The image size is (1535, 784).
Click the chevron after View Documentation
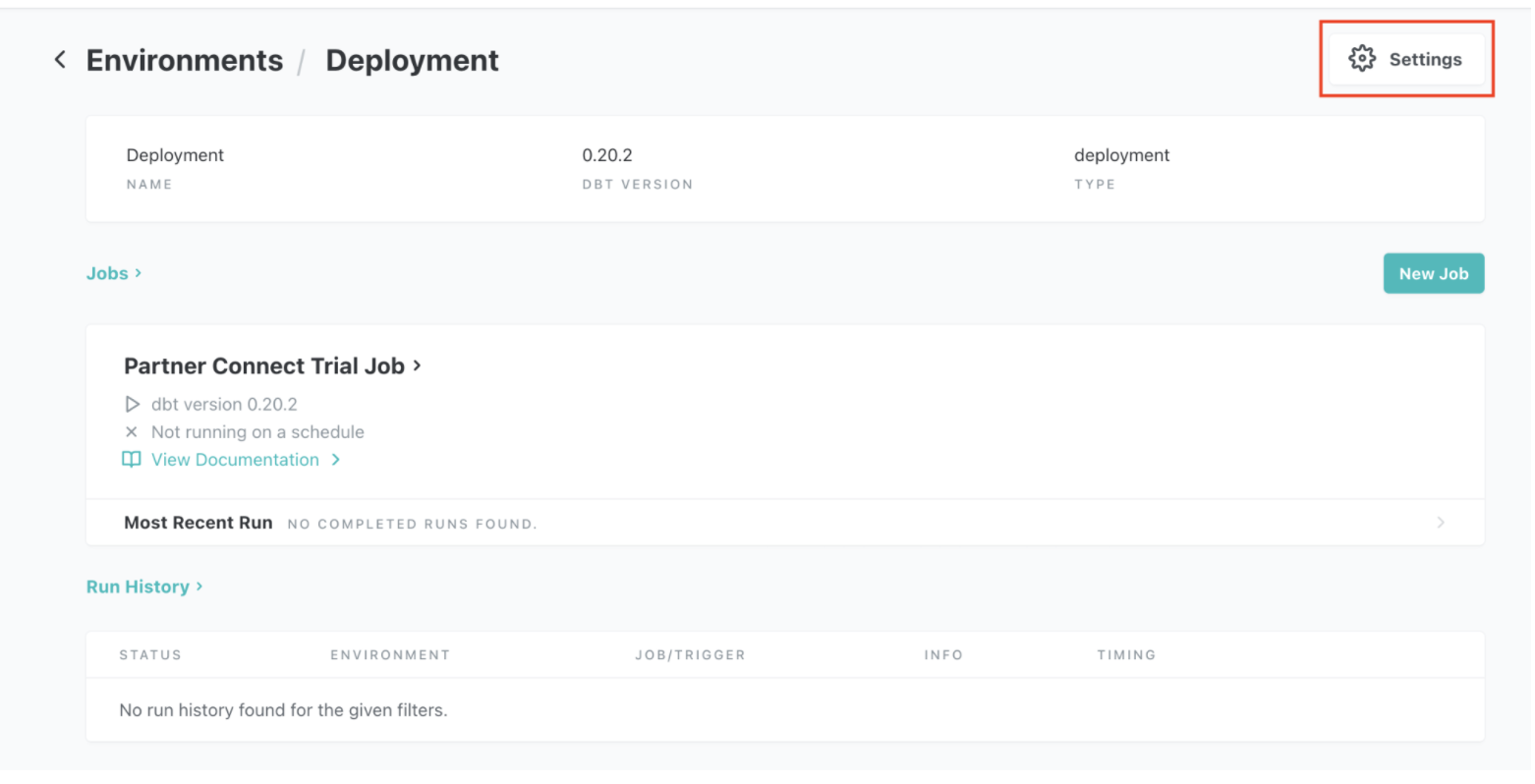click(x=336, y=460)
